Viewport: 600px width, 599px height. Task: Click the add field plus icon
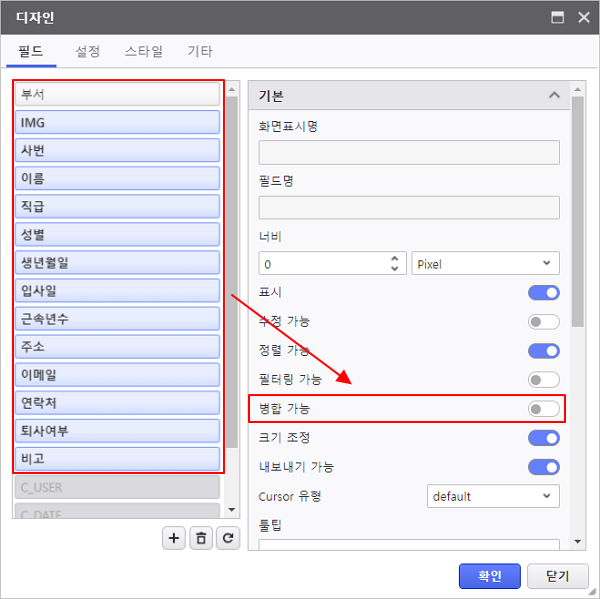[174, 538]
